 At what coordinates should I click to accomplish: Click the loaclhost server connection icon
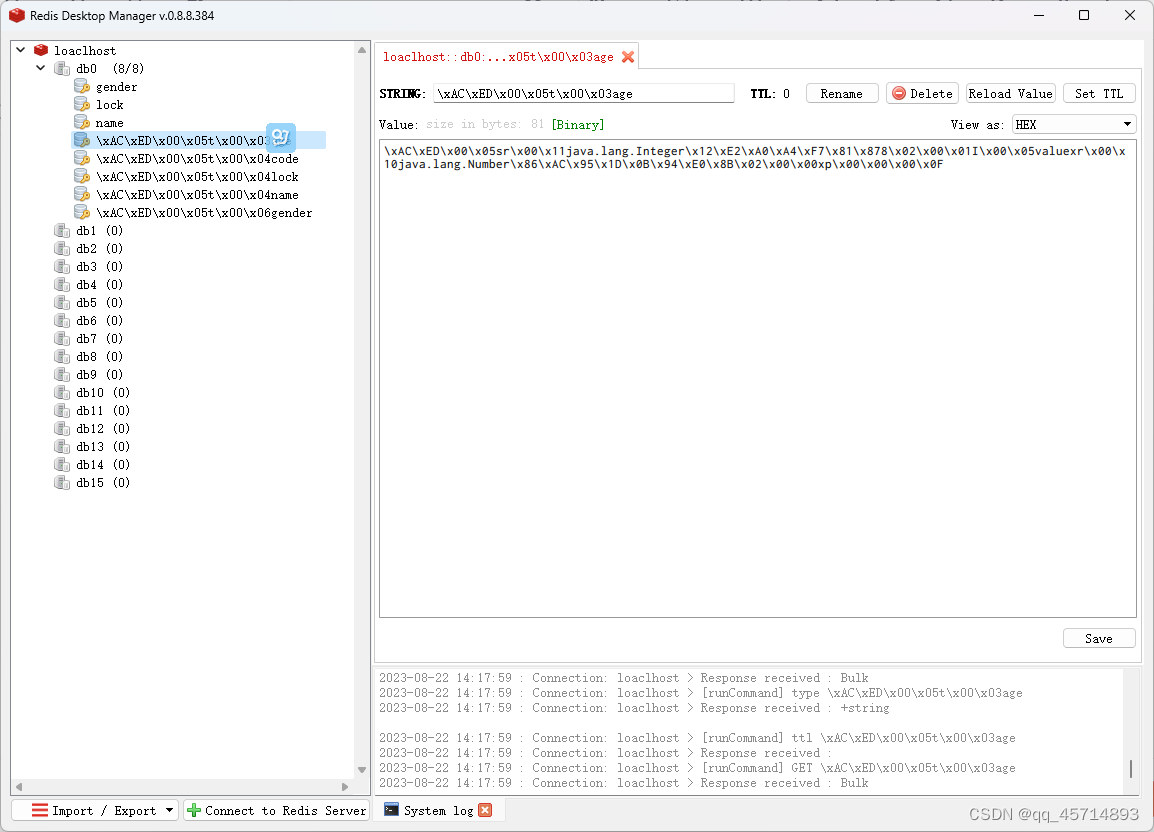click(41, 50)
